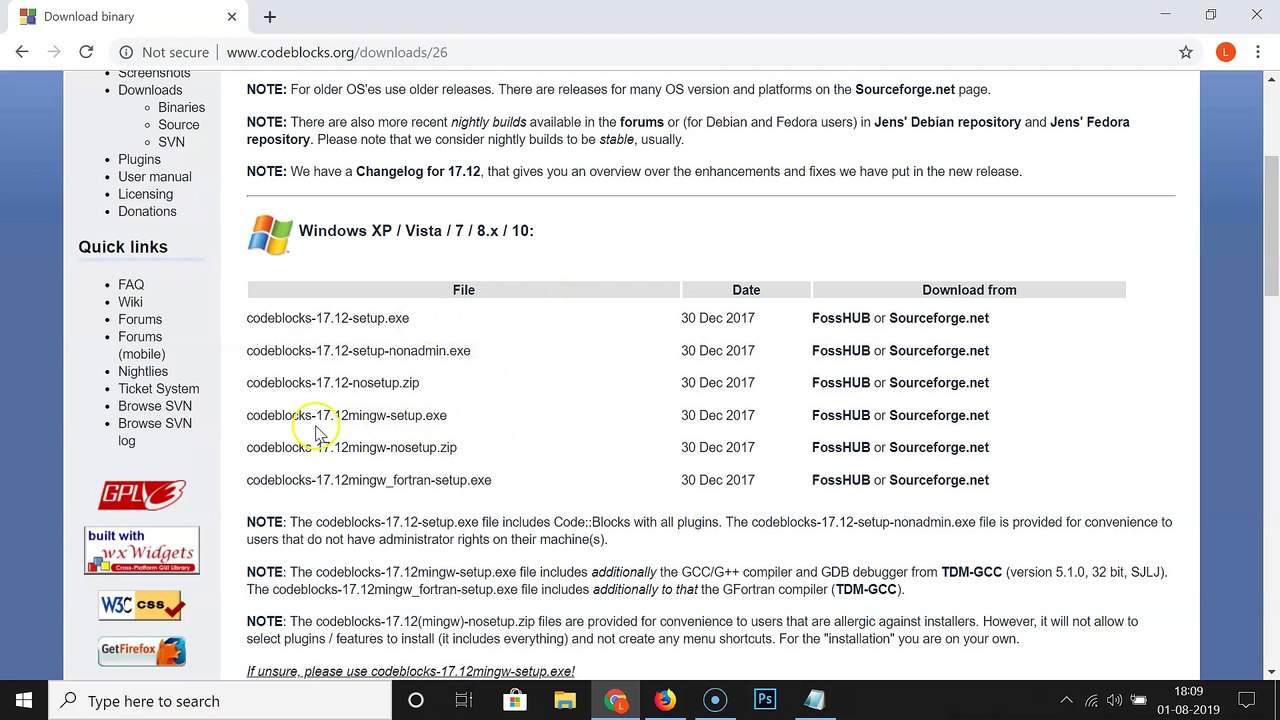Viewport: 1280px width, 720px height.
Task: Close the Download binary tab
Action: [232, 16]
